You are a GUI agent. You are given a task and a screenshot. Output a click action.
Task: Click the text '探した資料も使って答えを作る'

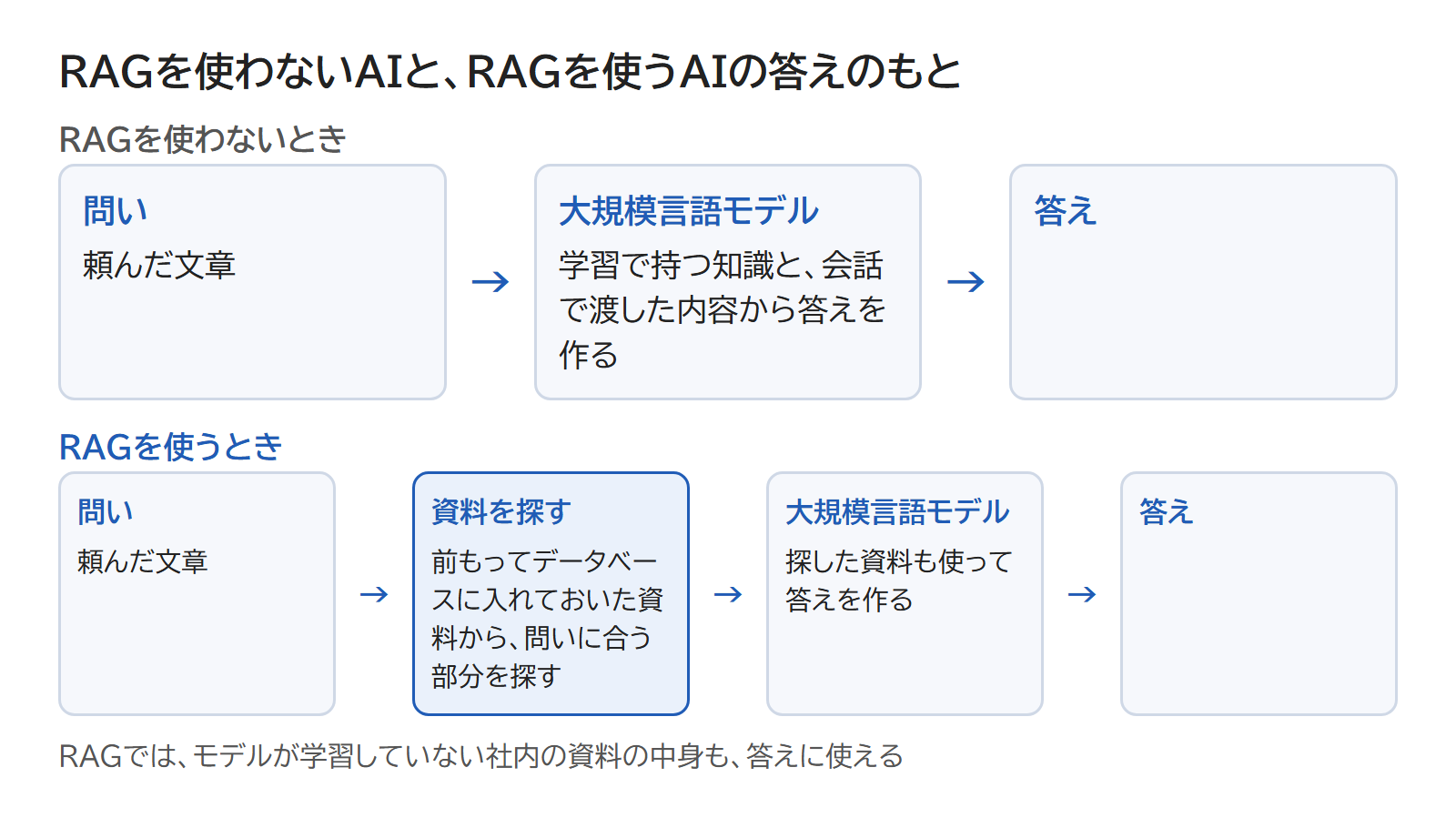click(899, 581)
